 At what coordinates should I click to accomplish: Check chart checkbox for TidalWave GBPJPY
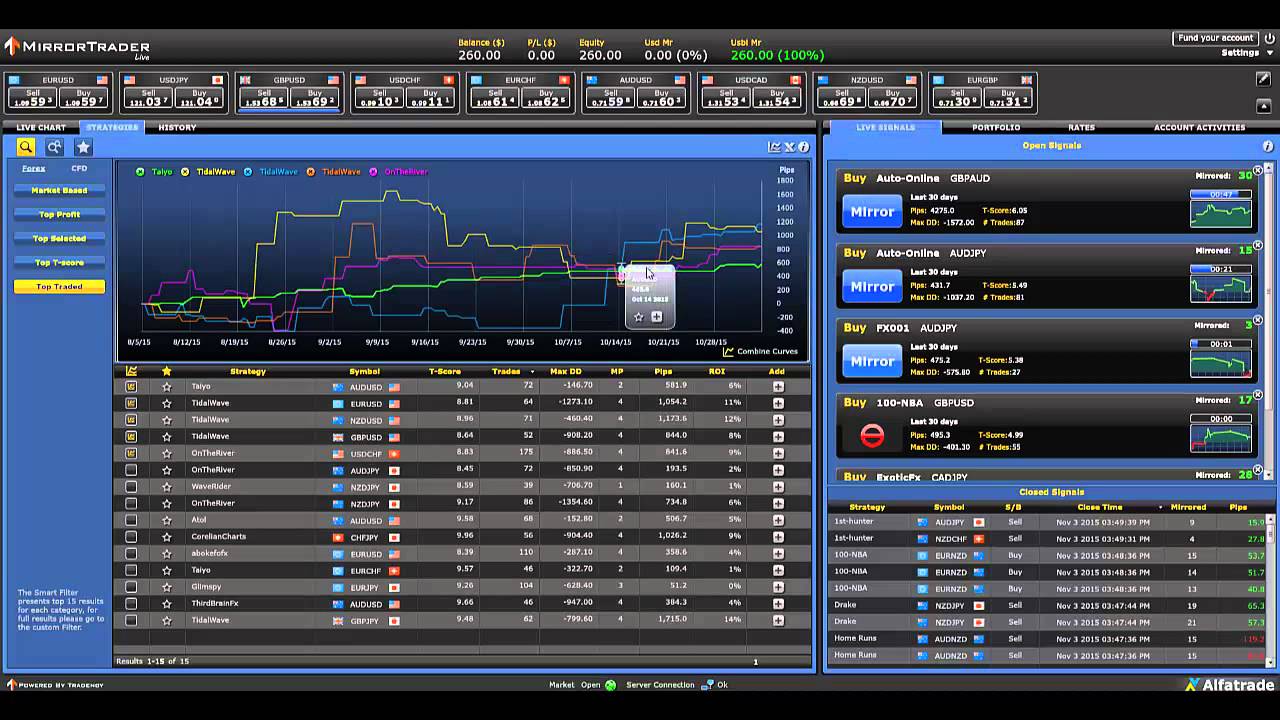131,620
